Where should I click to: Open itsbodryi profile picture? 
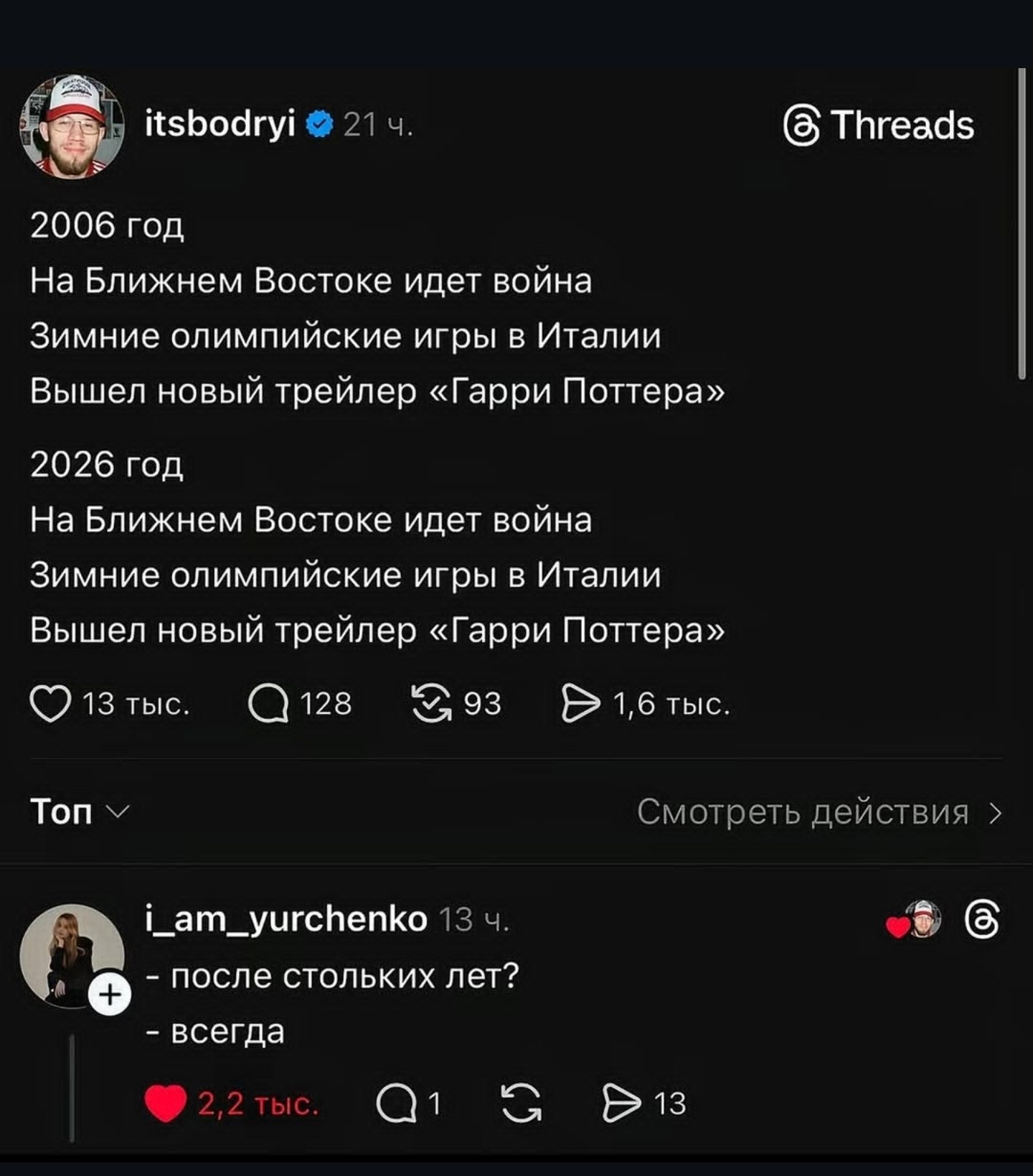click(71, 126)
